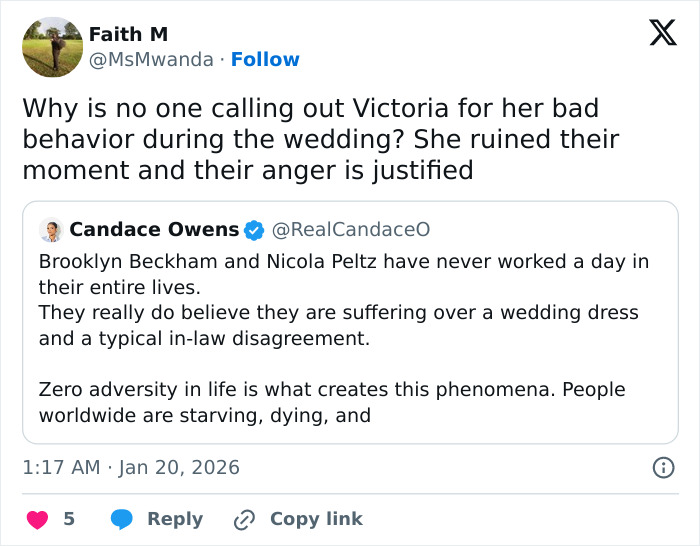The width and height of the screenshot is (700, 546).
Task: Click the Reply text label
Action: click(175, 519)
